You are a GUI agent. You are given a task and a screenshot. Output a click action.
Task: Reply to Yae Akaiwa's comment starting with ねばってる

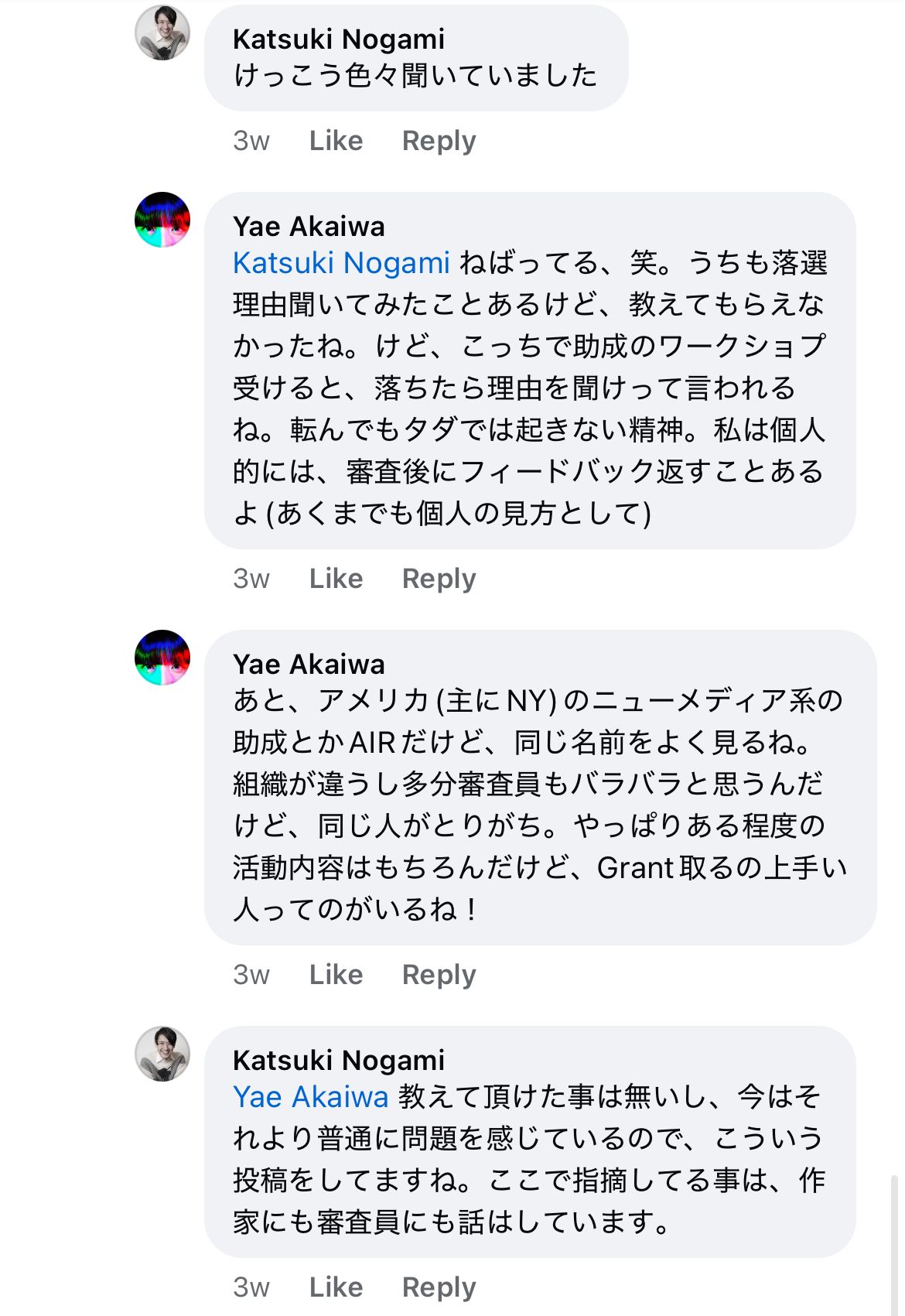pyautogui.click(x=439, y=579)
